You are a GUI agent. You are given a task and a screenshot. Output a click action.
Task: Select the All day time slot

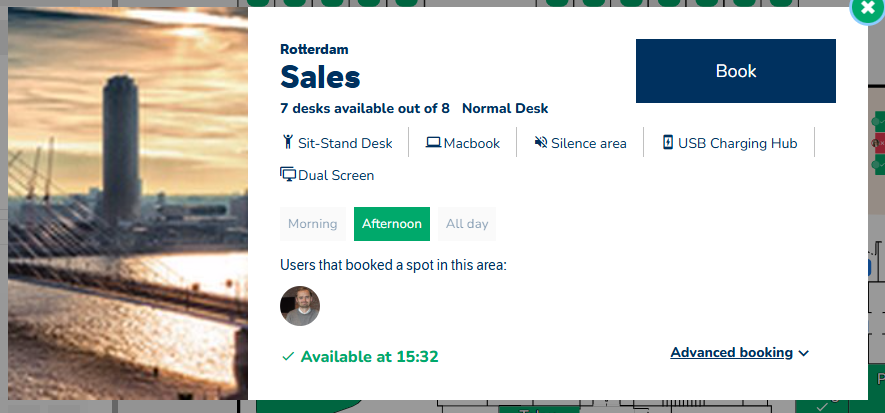[x=467, y=224]
